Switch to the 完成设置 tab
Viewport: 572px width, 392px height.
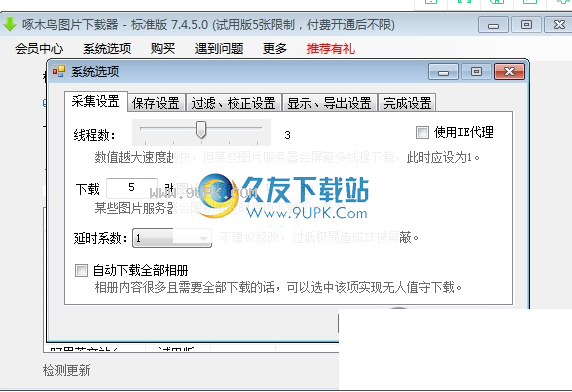[407, 103]
